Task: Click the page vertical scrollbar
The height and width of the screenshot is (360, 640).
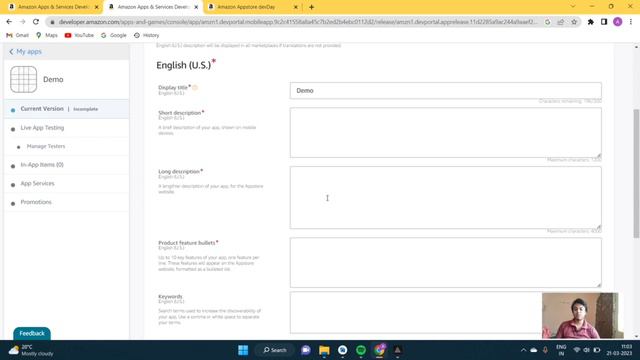Action: click(636, 173)
